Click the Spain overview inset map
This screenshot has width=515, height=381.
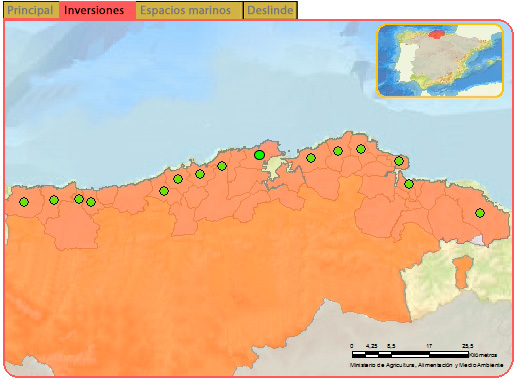440,60
